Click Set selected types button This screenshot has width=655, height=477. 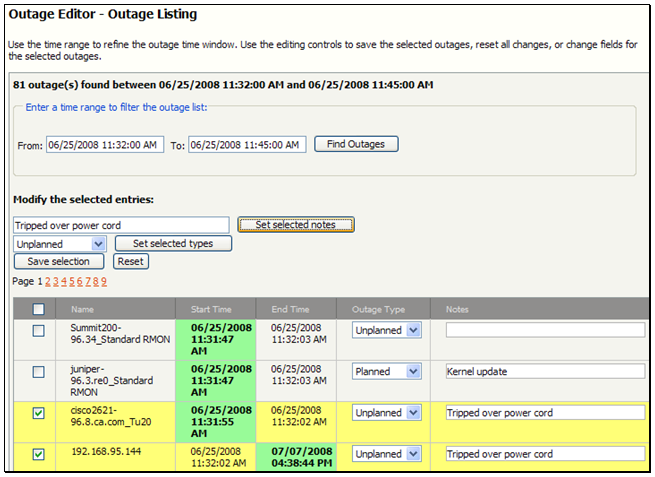(173, 244)
